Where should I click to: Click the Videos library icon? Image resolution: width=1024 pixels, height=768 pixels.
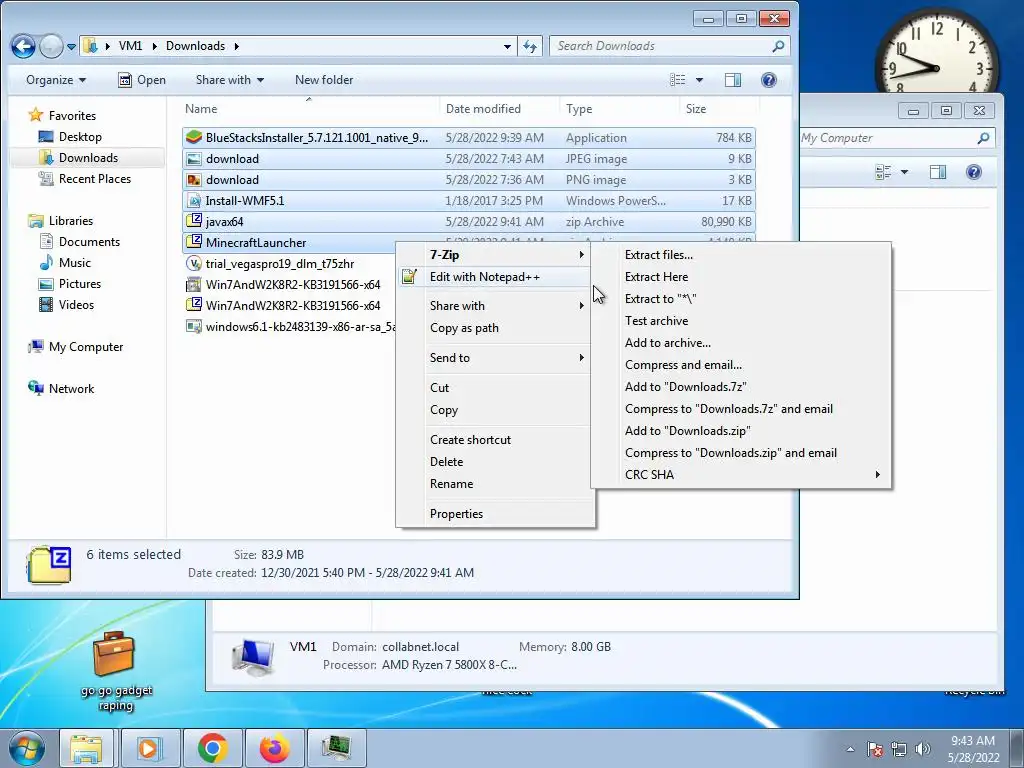click(x=46, y=304)
